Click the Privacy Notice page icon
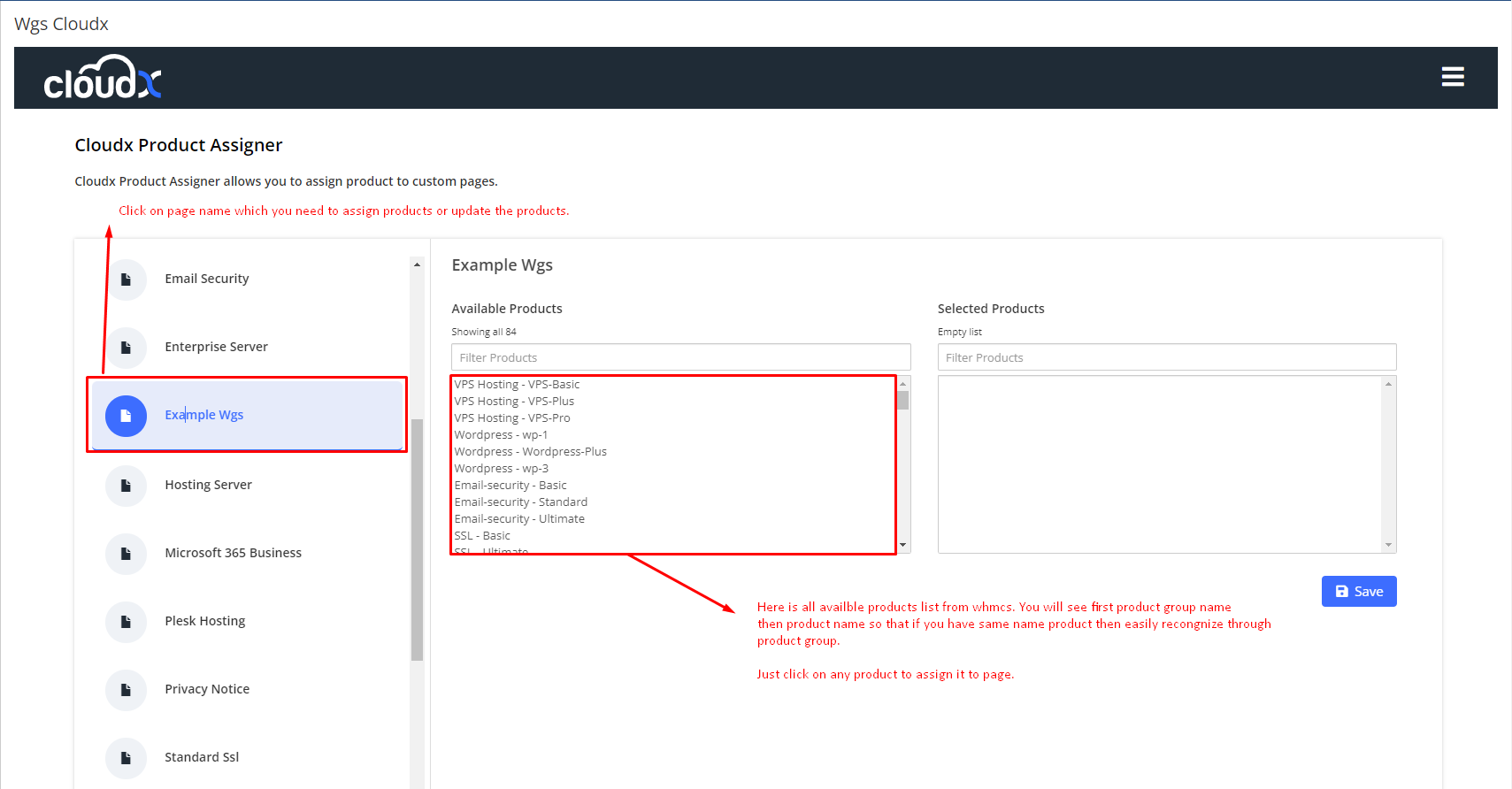 pyautogui.click(x=126, y=690)
